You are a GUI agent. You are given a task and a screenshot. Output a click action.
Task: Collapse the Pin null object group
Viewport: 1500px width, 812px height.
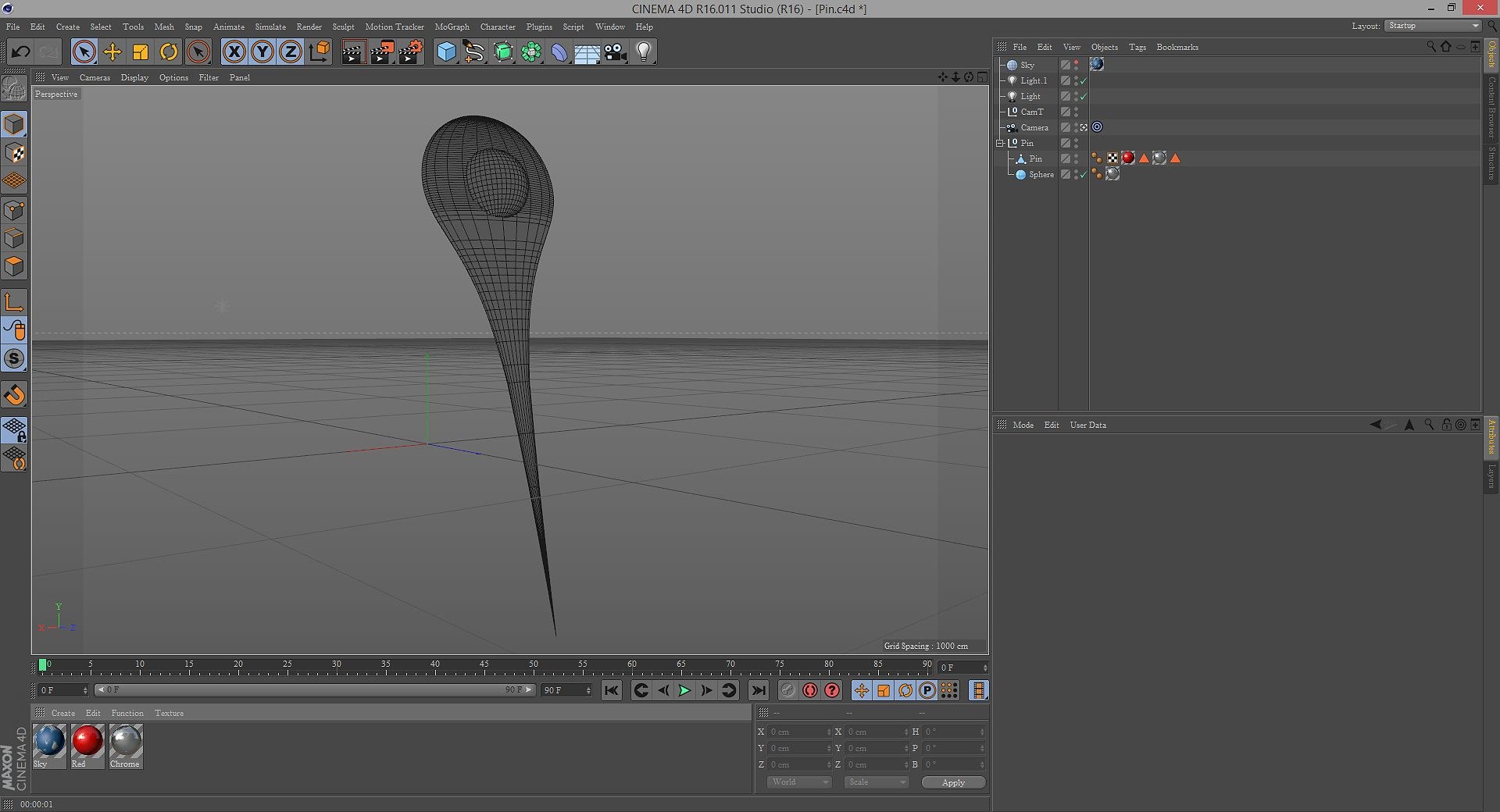click(1000, 143)
